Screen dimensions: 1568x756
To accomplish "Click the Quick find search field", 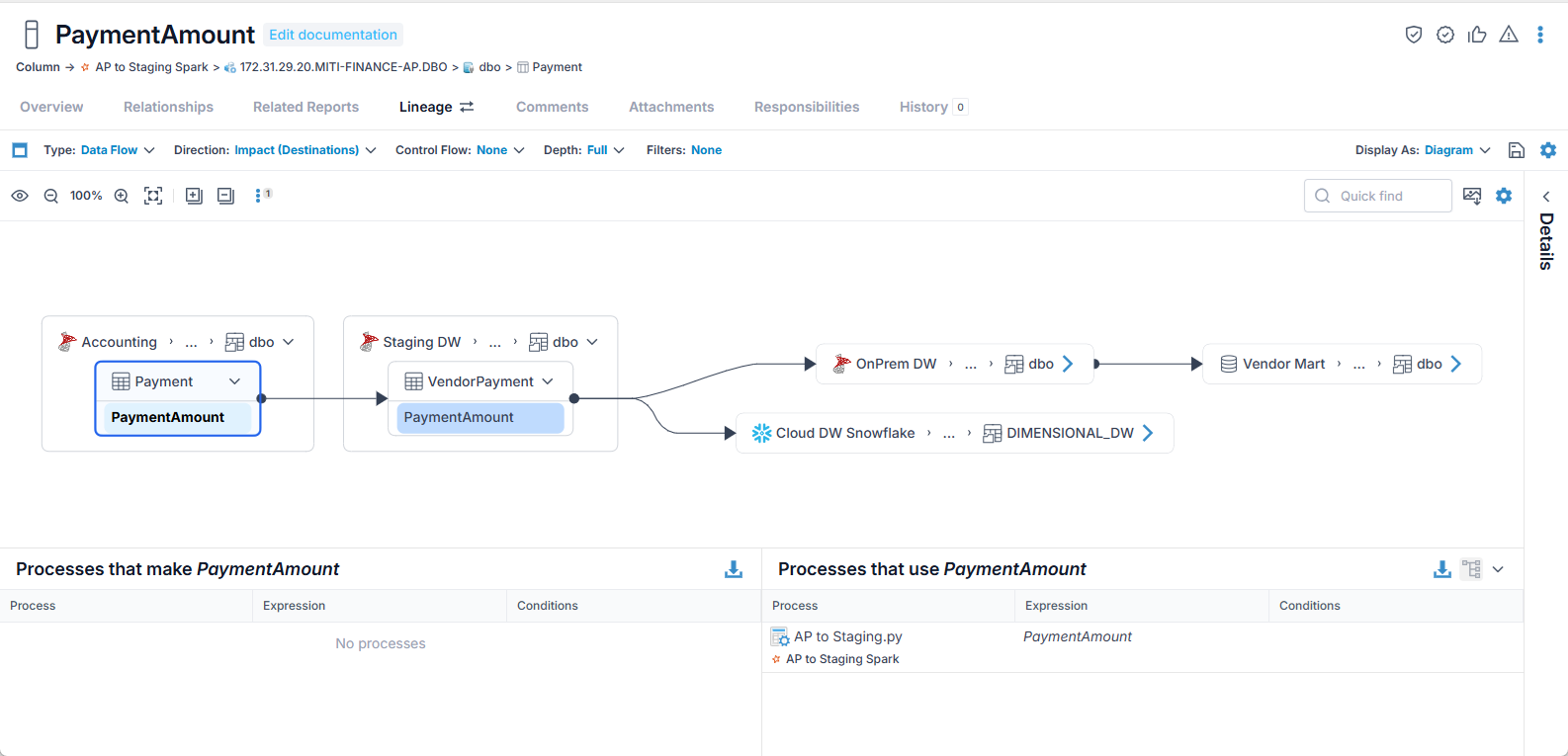I will click(x=1378, y=196).
